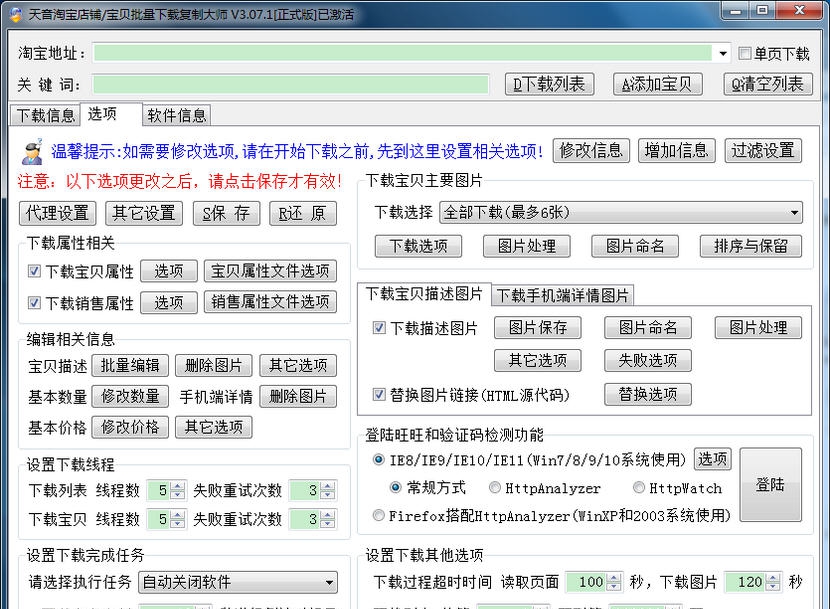Image resolution: width=830 pixels, height=609 pixels.
Task: Increase 下载列表 thread count with up arrow
Action: pyautogui.click(x=178, y=486)
